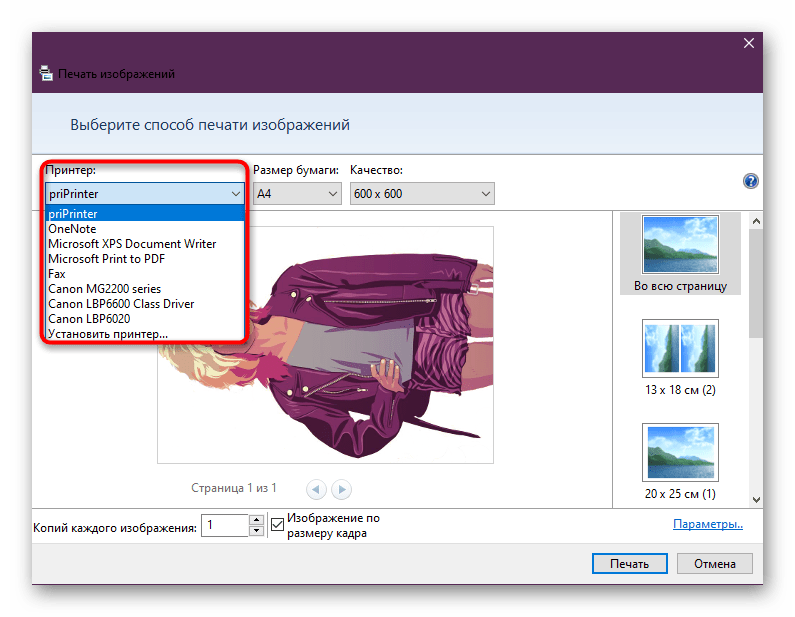795x617 pixels.
Task: Increase copies with stepper up arrow
Action: [257, 520]
